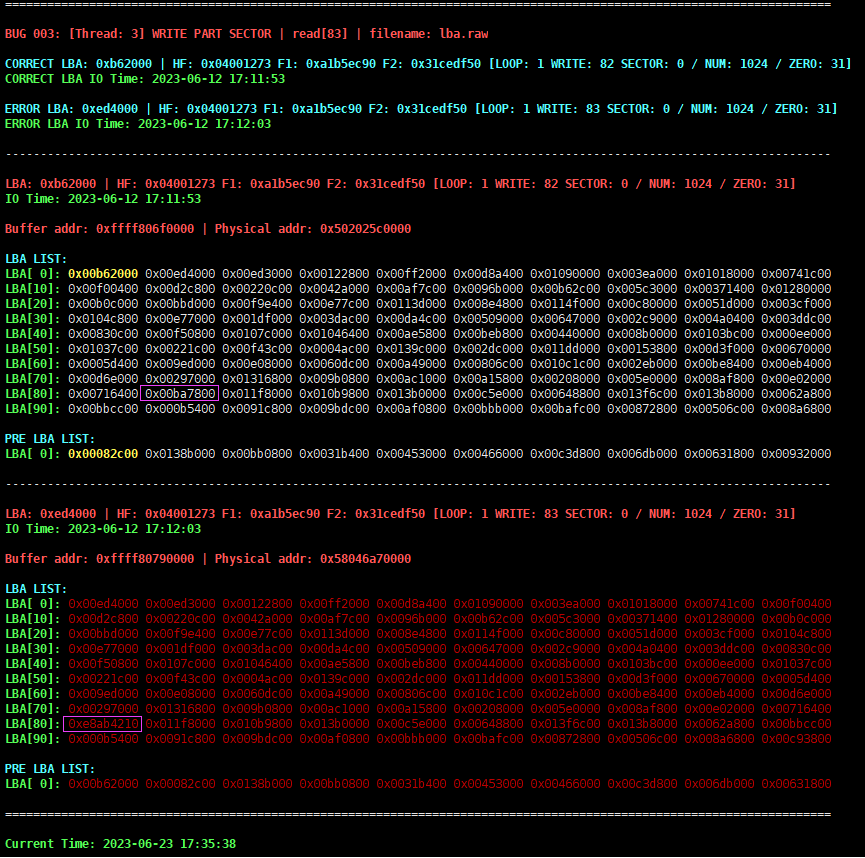Click "Buffer addr: 0xffff806f0000"
The image size is (865, 858).
click(x=99, y=228)
